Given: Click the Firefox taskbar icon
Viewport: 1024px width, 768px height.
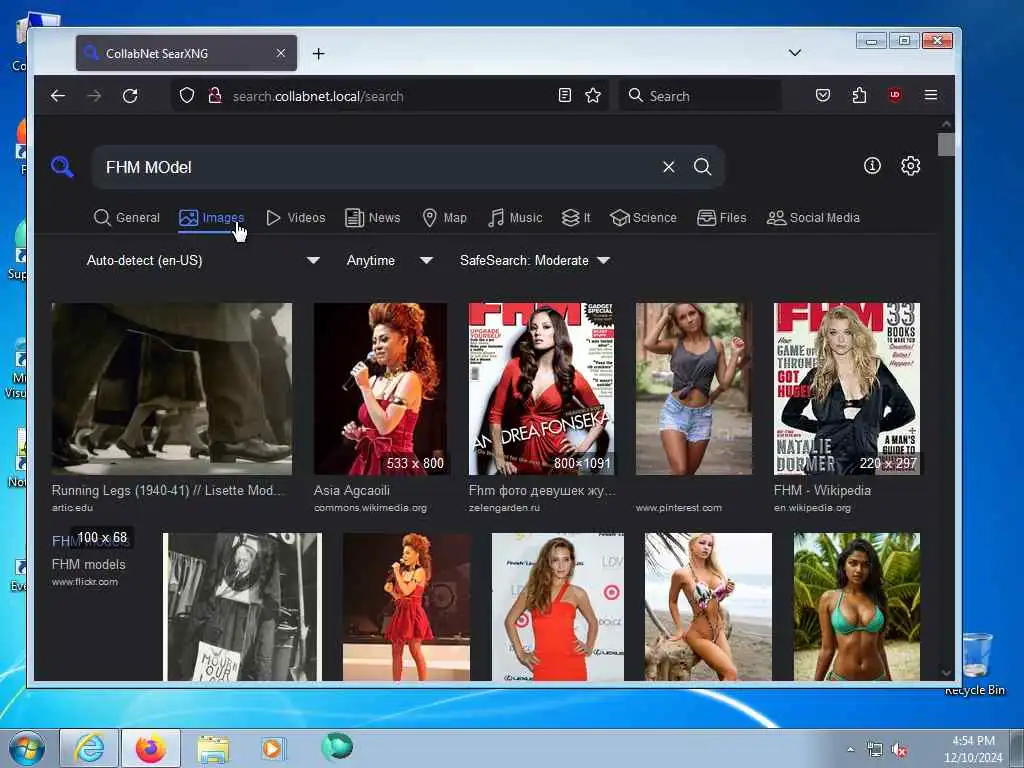Looking at the screenshot, I should (151, 748).
